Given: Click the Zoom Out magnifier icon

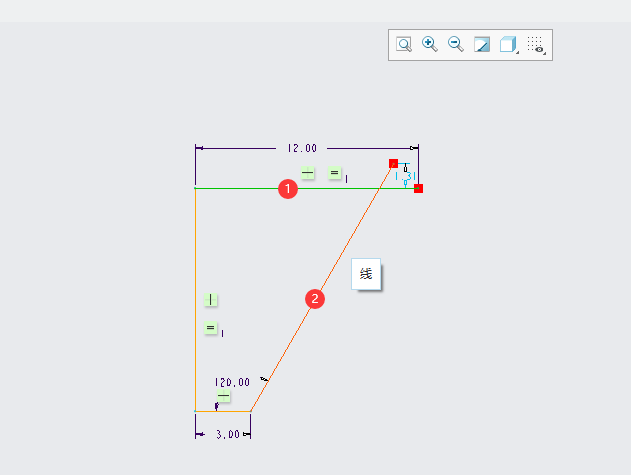Looking at the screenshot, I should (x=456, y=44).
